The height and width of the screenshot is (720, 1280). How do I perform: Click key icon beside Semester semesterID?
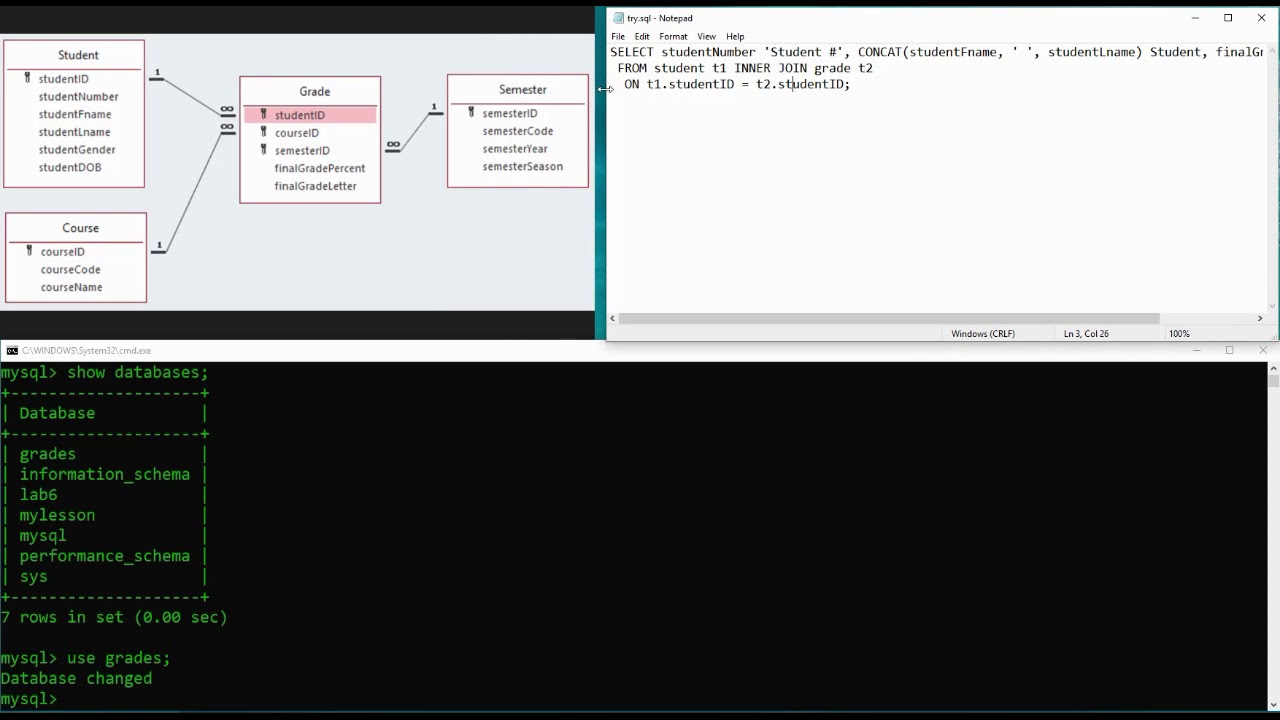coord(471,112)
